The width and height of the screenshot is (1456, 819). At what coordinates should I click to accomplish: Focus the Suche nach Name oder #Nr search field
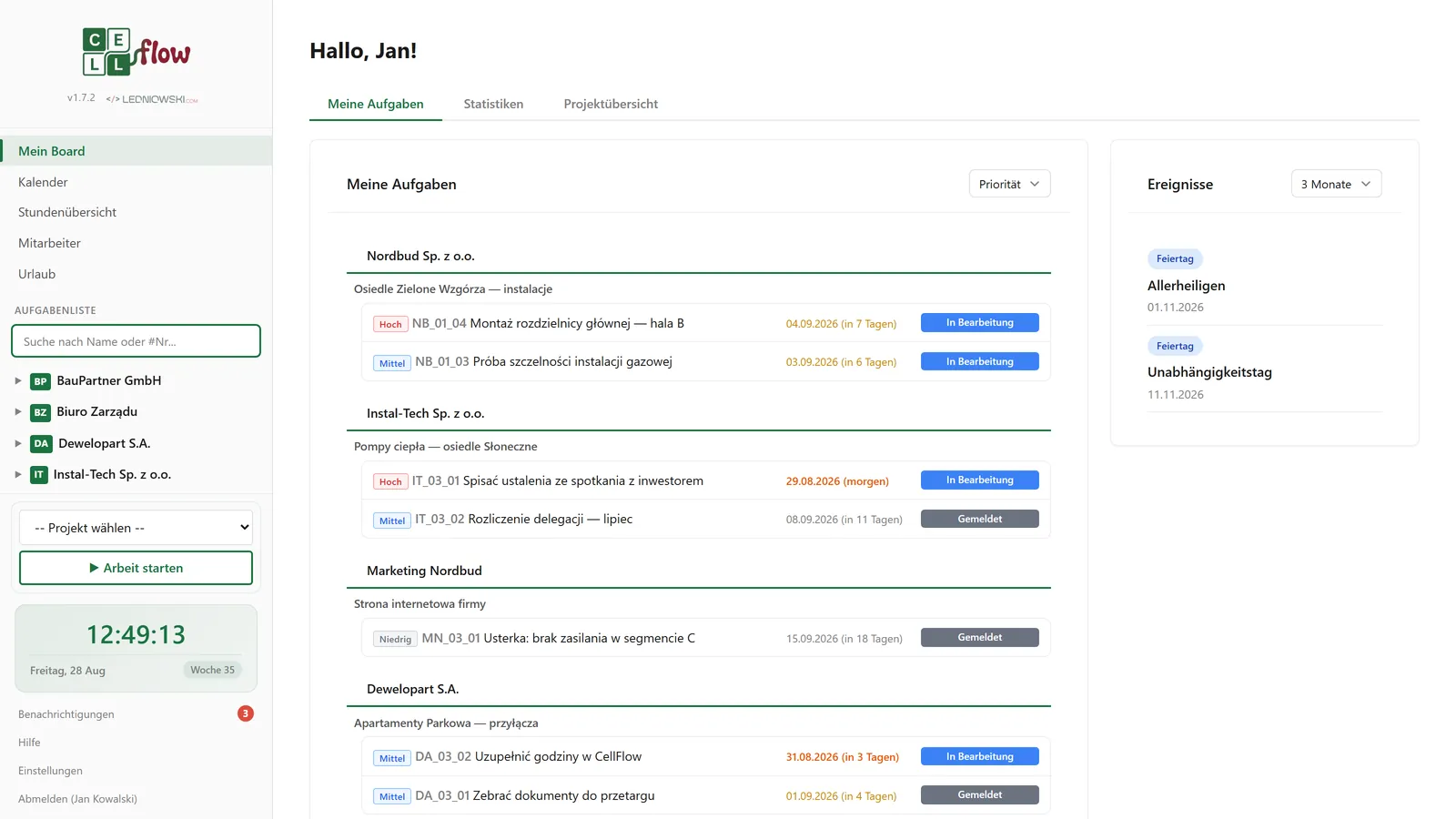click(x=136, y=341)
